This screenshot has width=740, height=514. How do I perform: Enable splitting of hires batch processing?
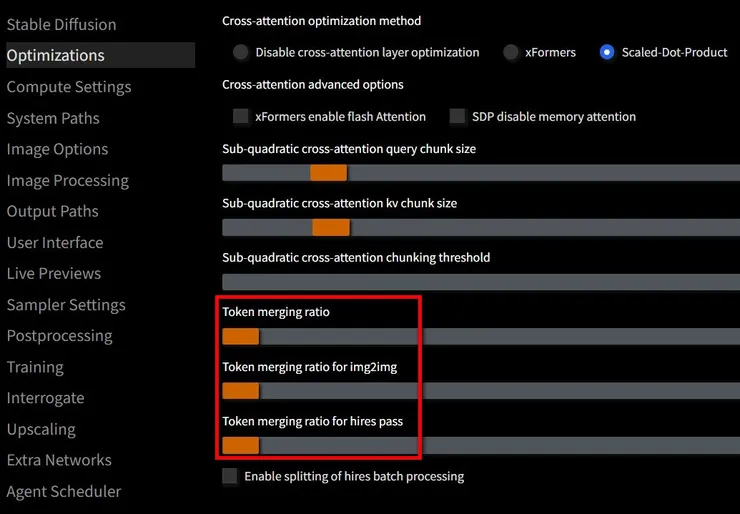pyautogui.click(x=231, y=476)
